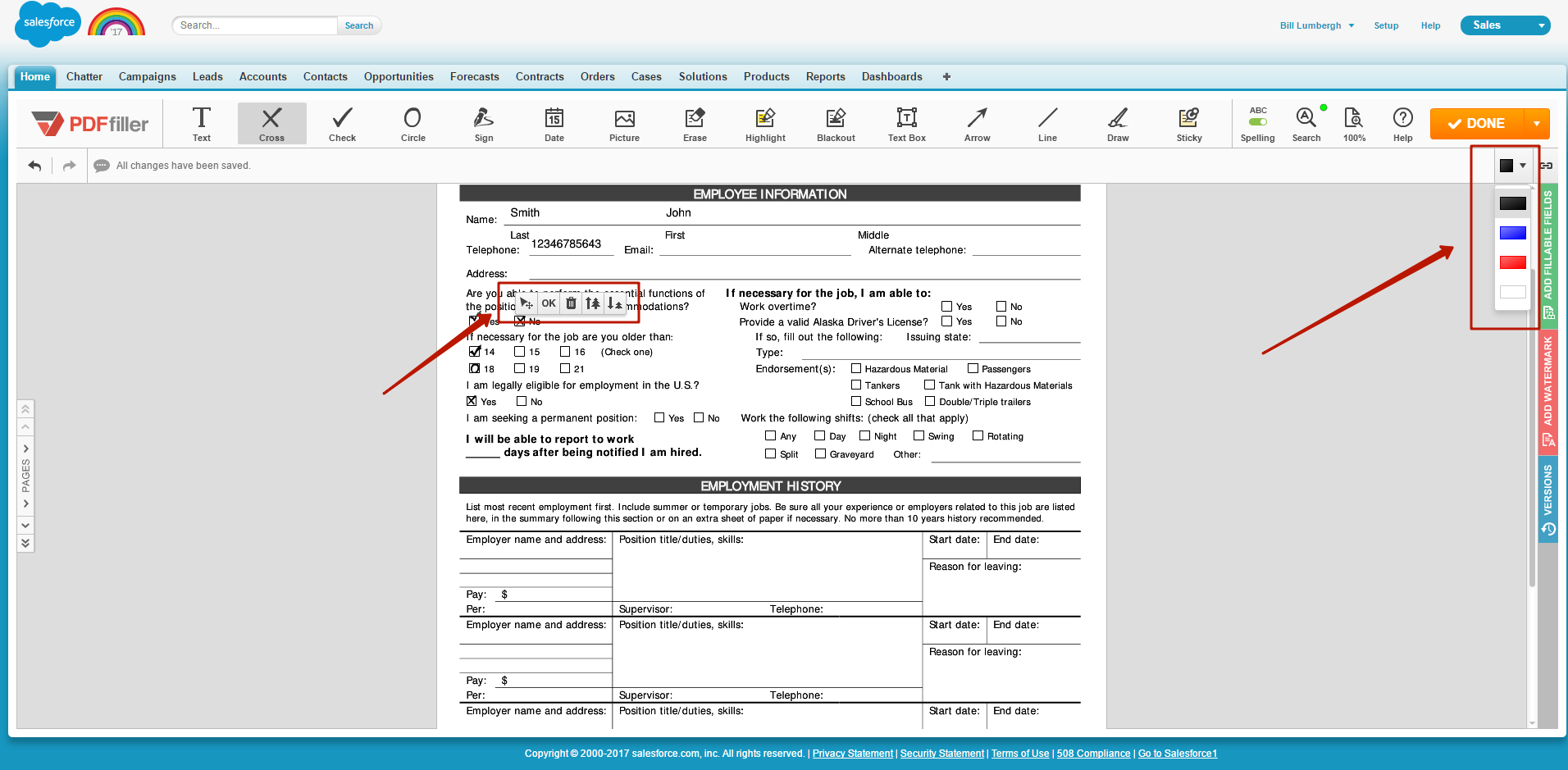Viewport: 1568px width, 770px height.
Task: Check Yes for Alaska Driver's License
Action: [x=946, y=321]
